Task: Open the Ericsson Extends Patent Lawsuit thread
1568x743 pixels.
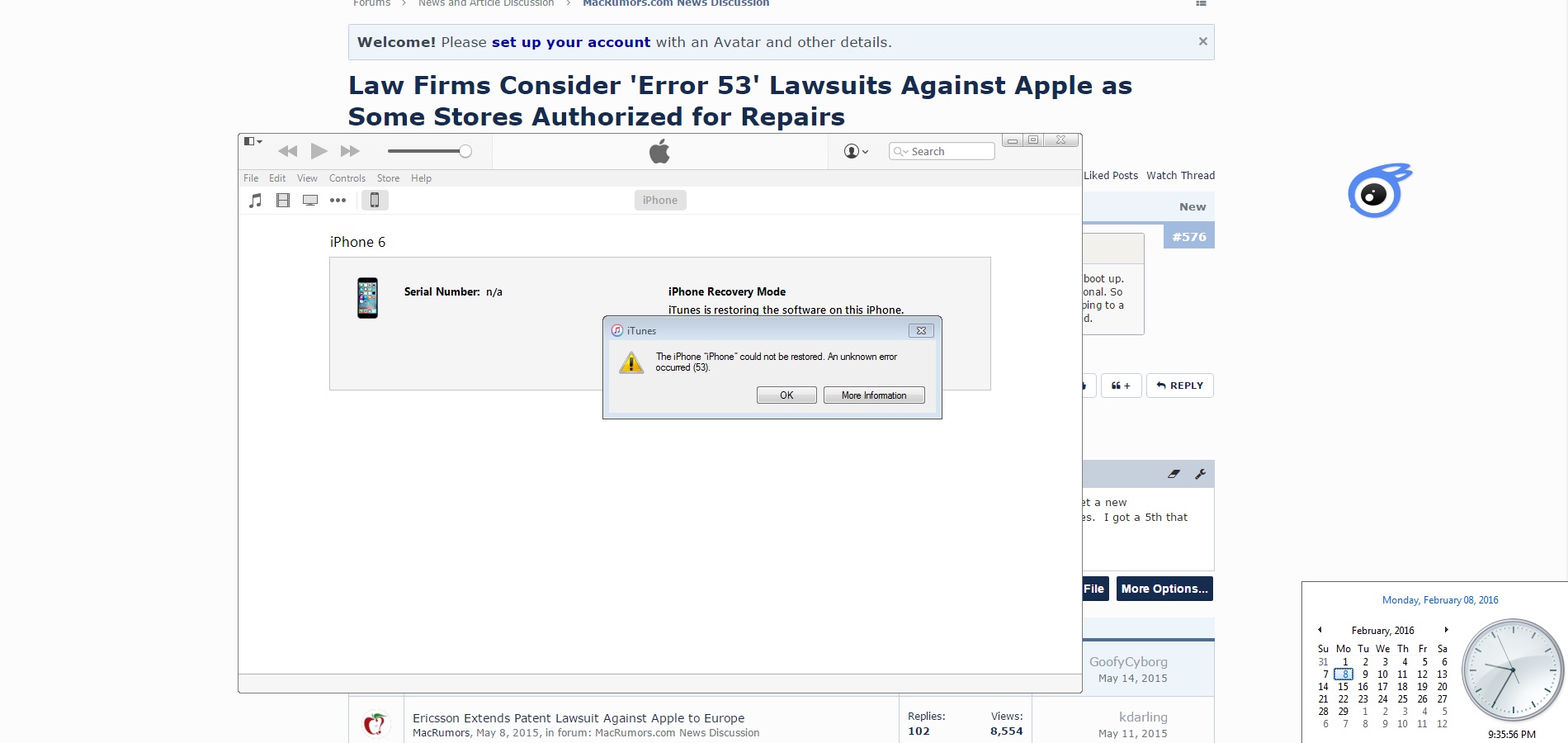Action: [579, 718]
